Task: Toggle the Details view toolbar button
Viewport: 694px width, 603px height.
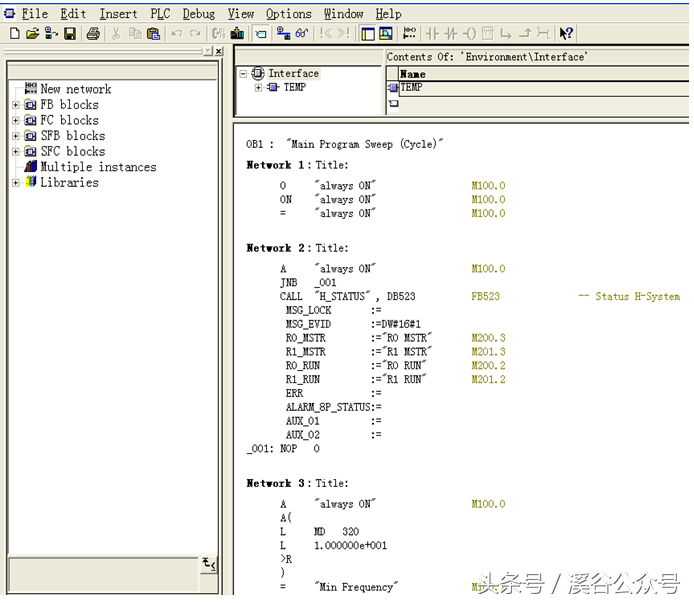Action: pos(385,34)
